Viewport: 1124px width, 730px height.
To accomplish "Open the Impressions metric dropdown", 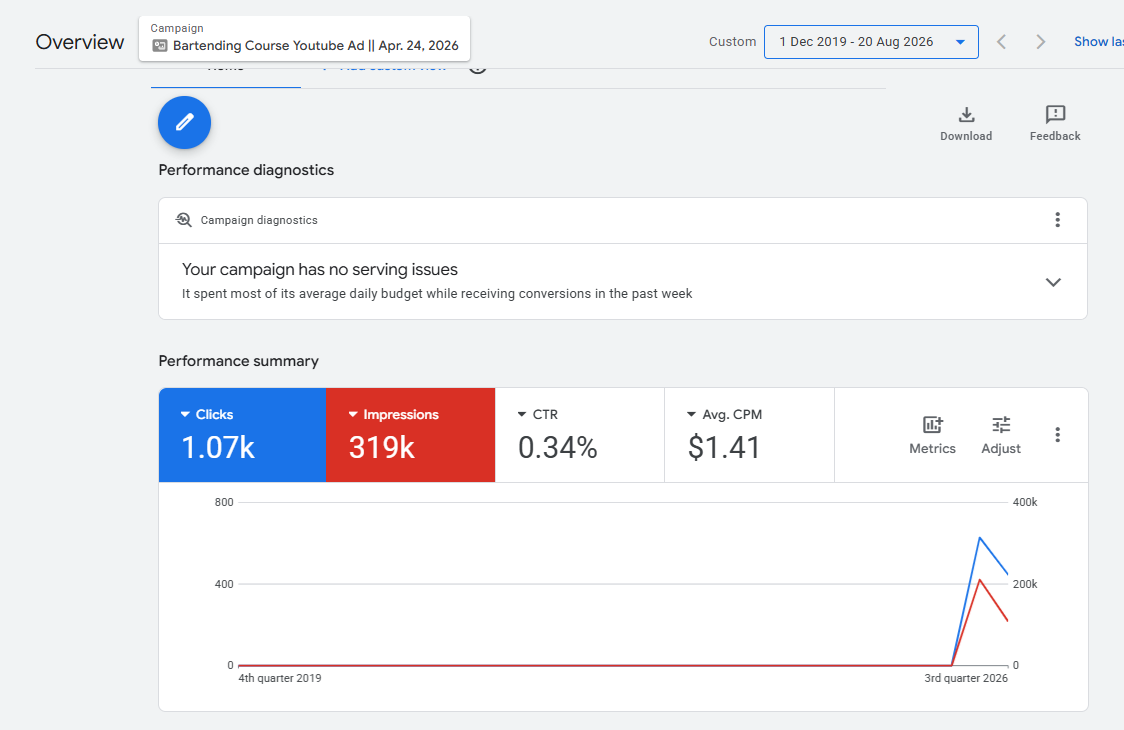I will 393,414.
